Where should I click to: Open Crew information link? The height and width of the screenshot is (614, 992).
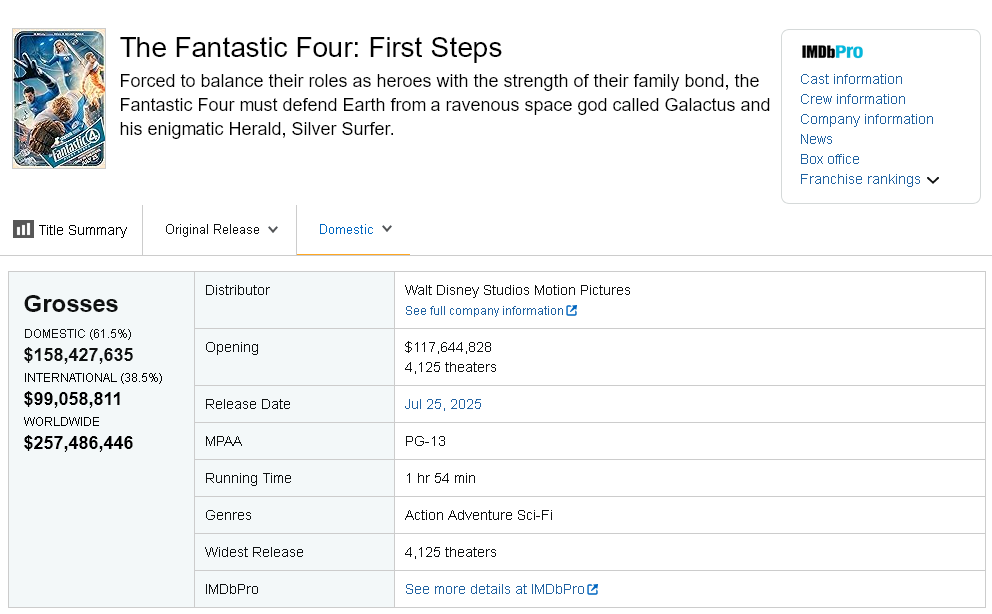pos(852,99)
